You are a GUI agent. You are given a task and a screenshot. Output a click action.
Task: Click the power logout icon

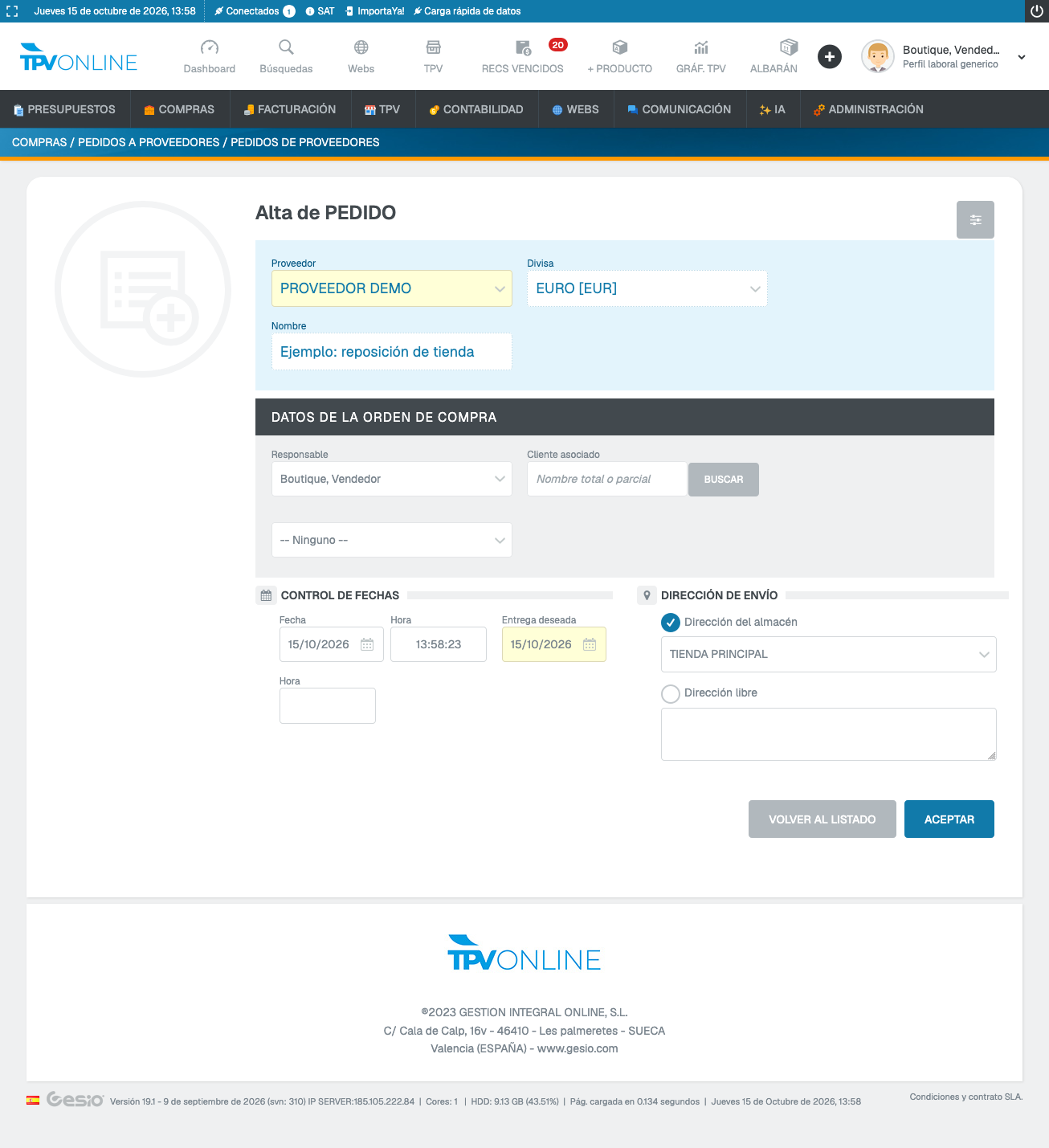point(1037,11)
